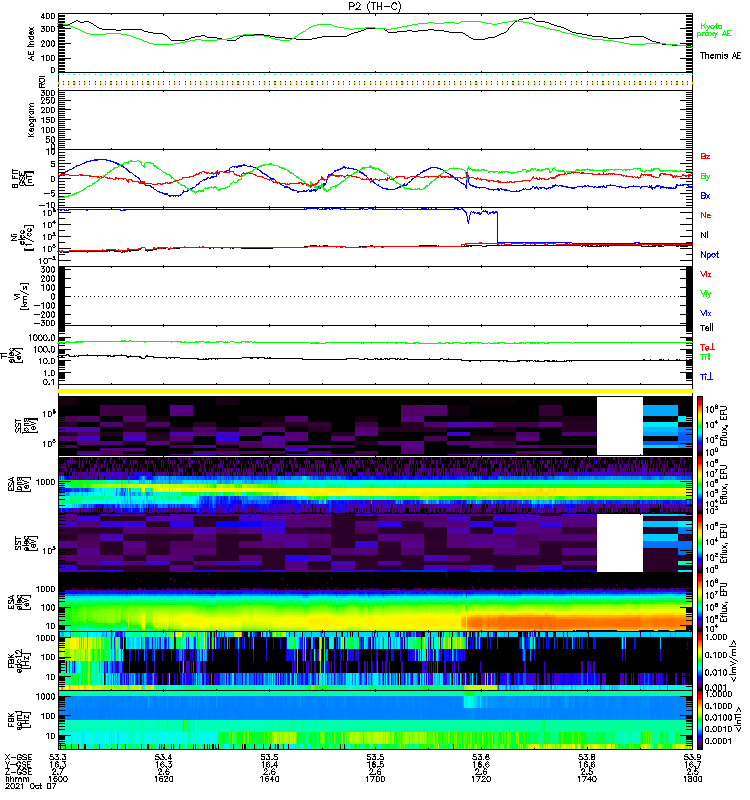Click the plot title 'P2 (TH-C)'
Viewport: 750px width, 800px height.
(x=374, y=6)
